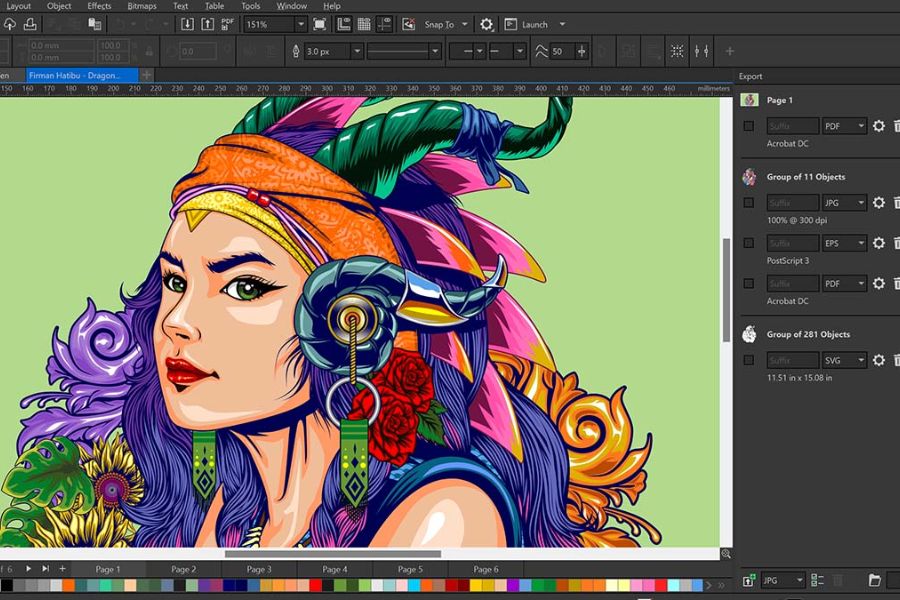Enable the Group of 281 Objects SVG checkbox
This screenshot has height=600, width=900.
[748, 360]
